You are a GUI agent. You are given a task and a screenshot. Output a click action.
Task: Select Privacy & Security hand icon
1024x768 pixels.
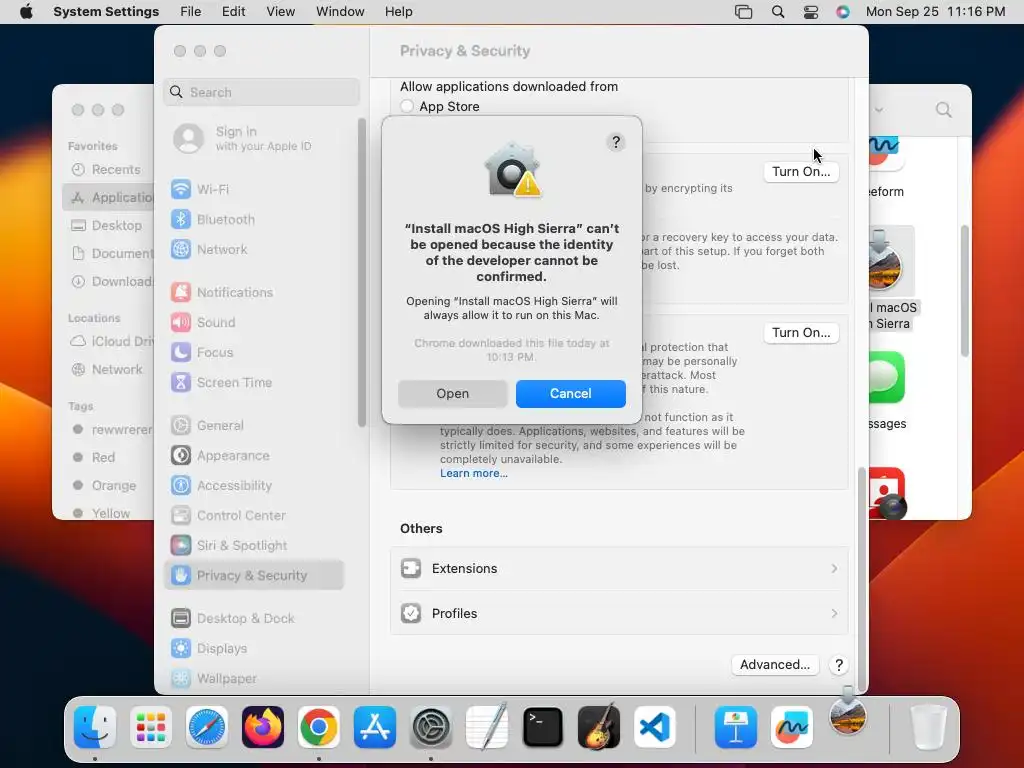181,575
